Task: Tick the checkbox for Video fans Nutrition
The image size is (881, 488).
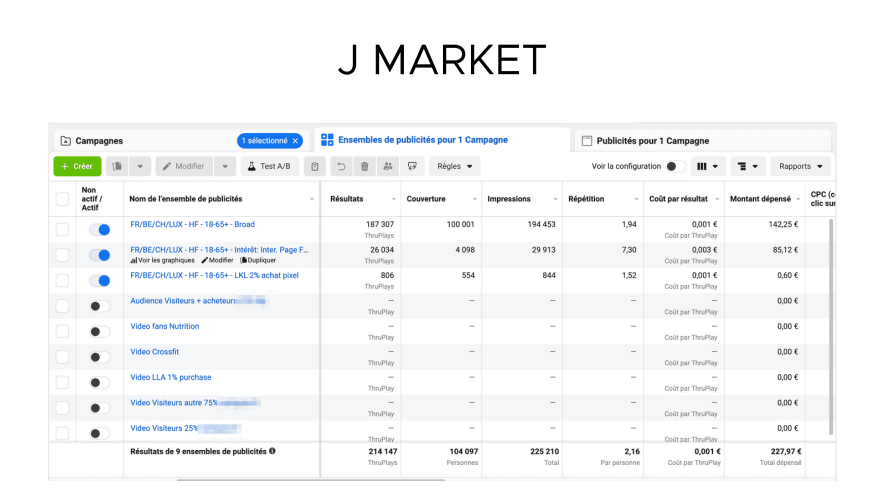Action: (62, 331)
